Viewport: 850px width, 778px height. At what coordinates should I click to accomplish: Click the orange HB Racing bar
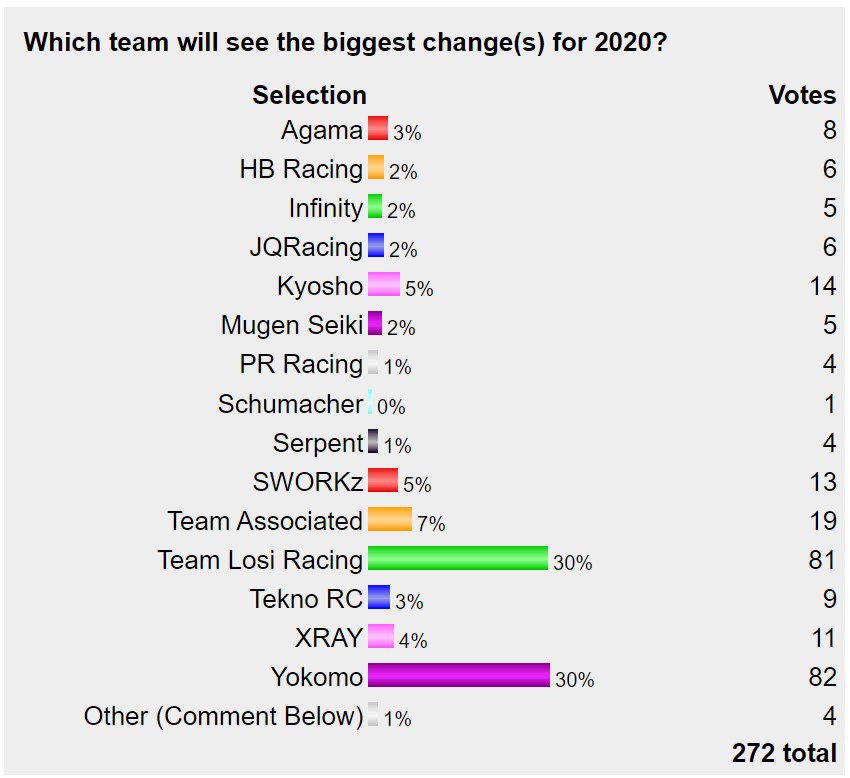[376, 168]
